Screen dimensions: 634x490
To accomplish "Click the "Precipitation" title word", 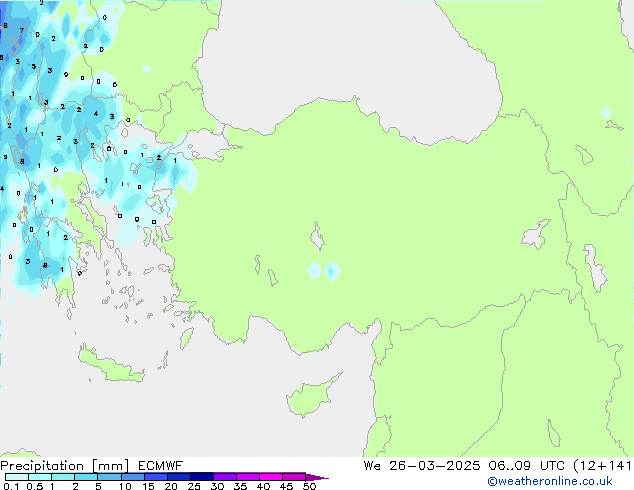I will pos(42,466).
